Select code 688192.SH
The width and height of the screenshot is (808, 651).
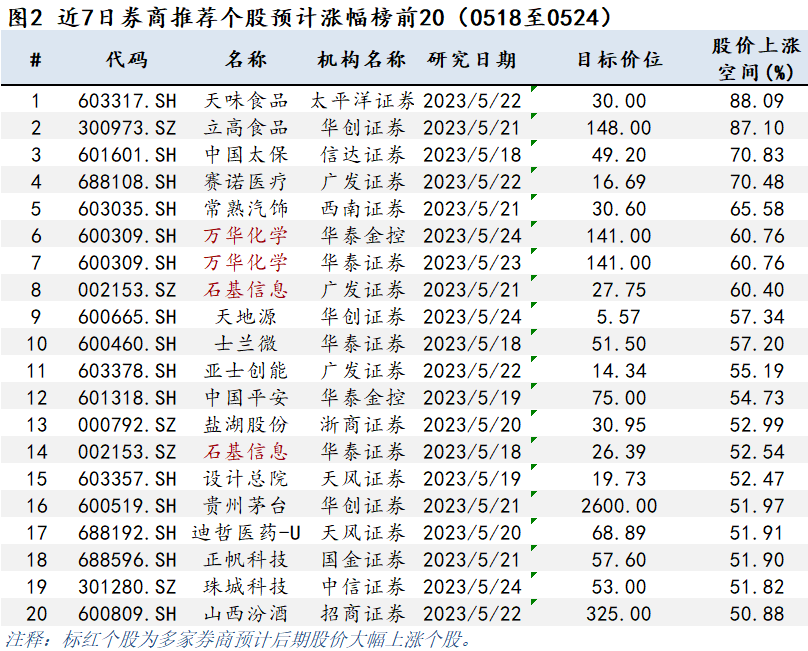pos(127,533)
